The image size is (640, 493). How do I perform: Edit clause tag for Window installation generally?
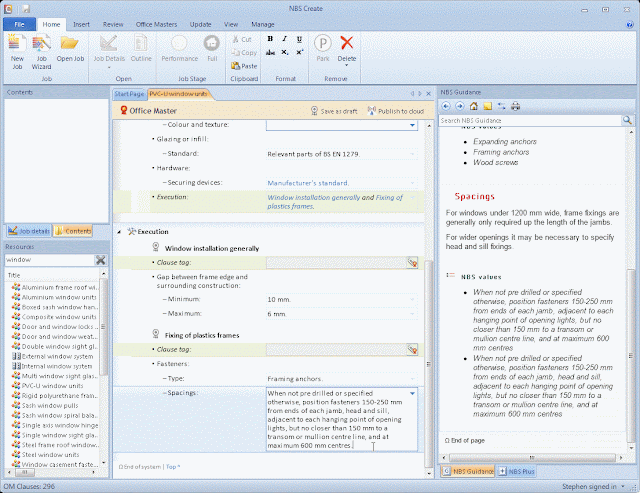click(413, 263)
